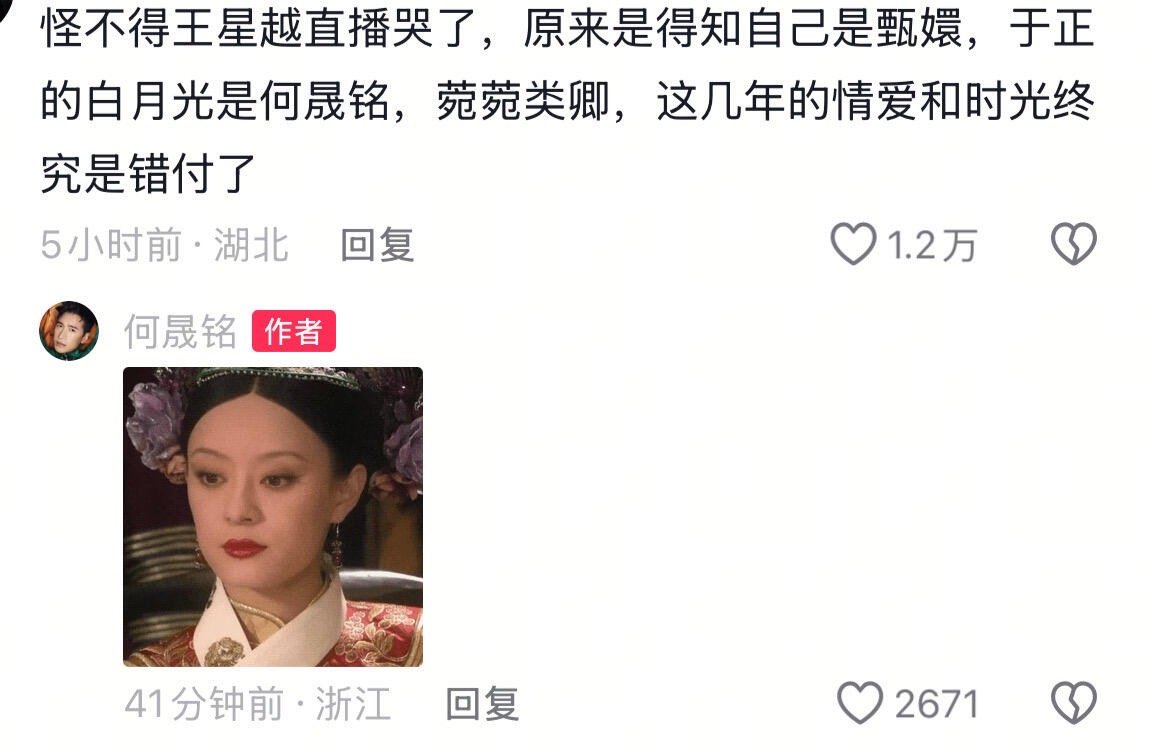
Task: Tap the heart on 何晟铭's image reply
Action: [x=860, y=703]
